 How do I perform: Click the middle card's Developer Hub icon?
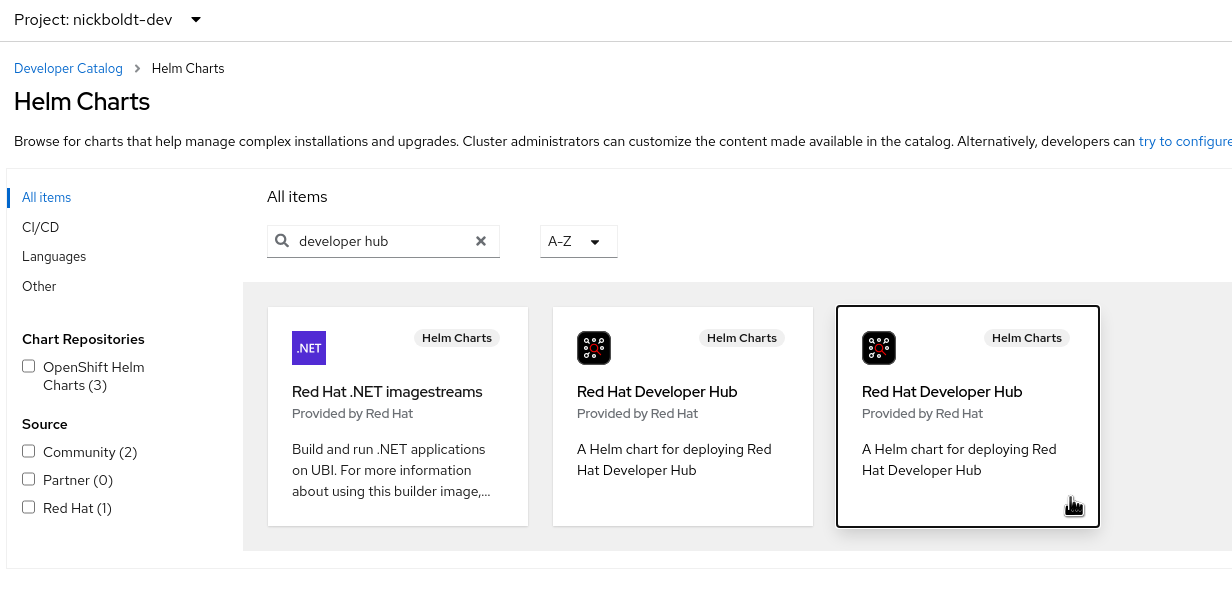pos(594,348)
